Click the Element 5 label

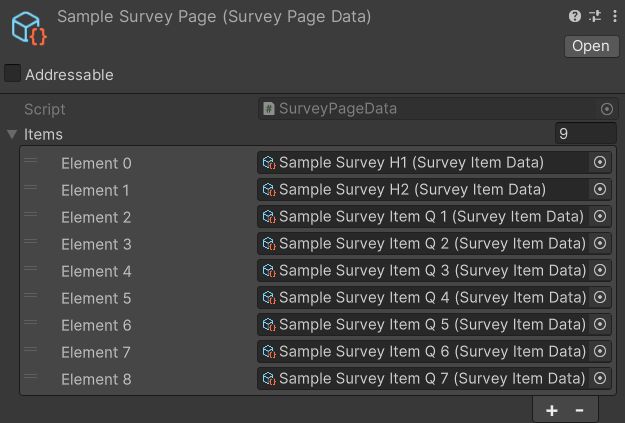[96, 299]
